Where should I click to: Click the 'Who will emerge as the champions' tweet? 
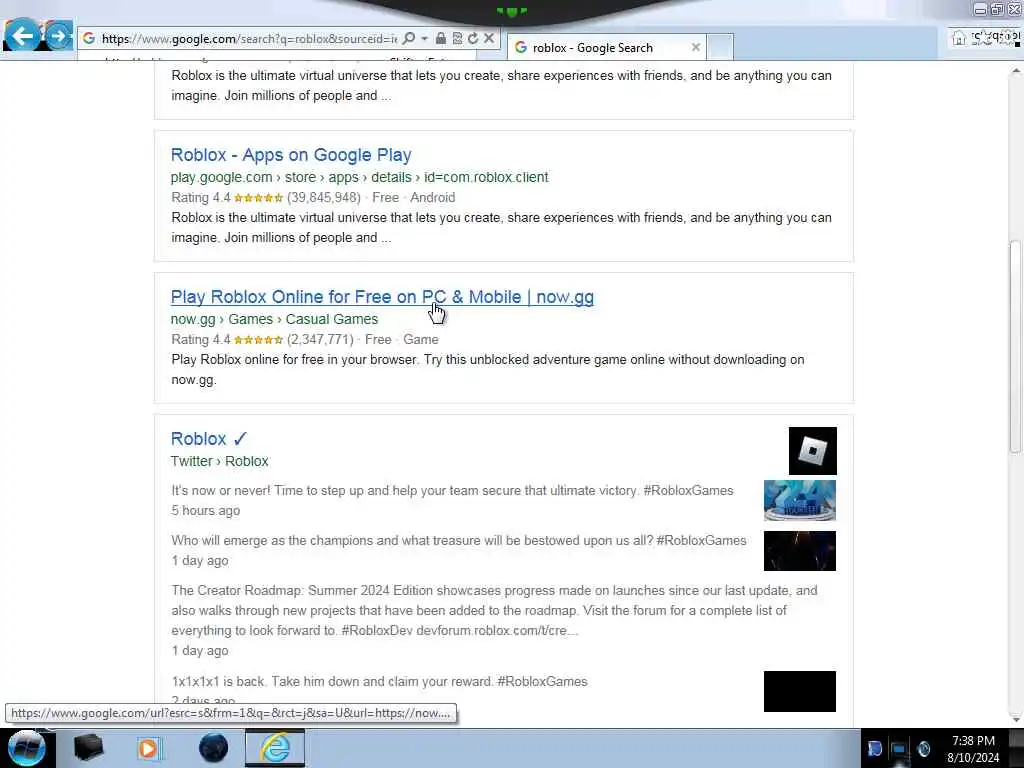458,541
